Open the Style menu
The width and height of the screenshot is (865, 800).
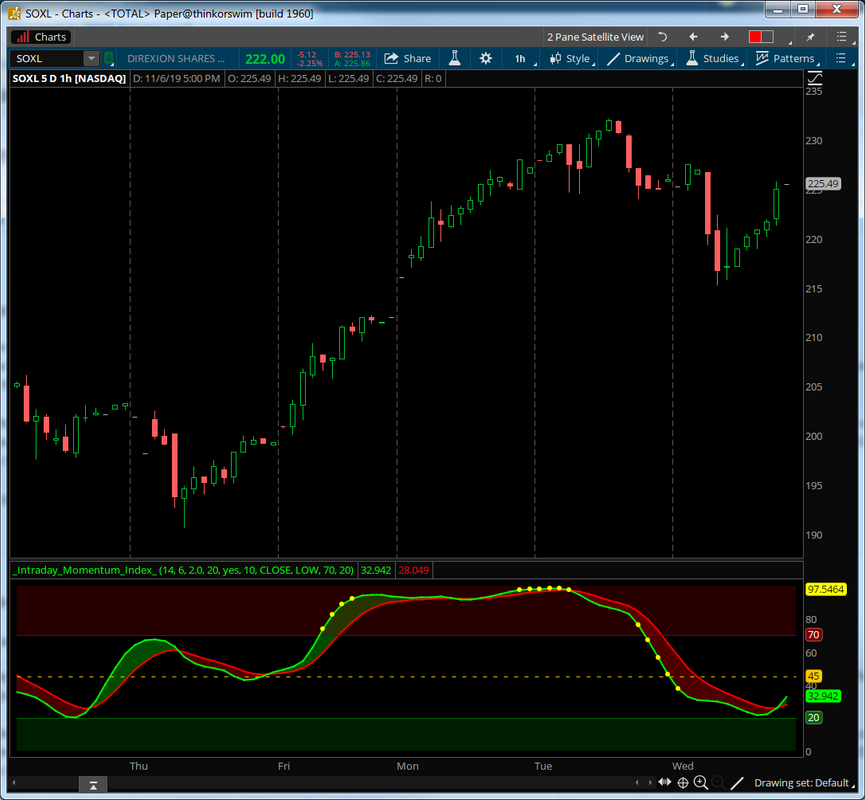point(572,58)
